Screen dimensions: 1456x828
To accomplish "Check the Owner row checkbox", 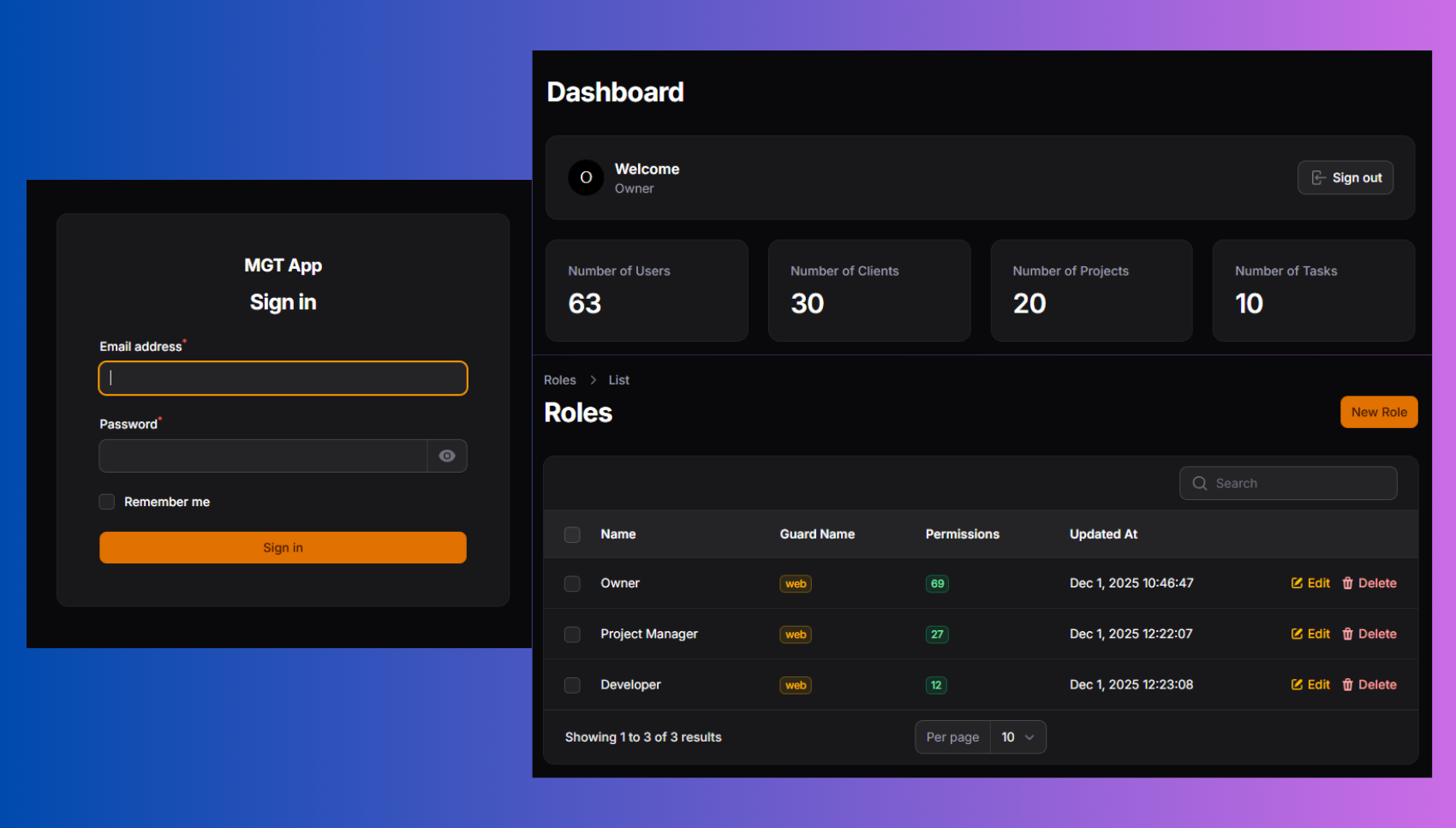I will [572, 583].
